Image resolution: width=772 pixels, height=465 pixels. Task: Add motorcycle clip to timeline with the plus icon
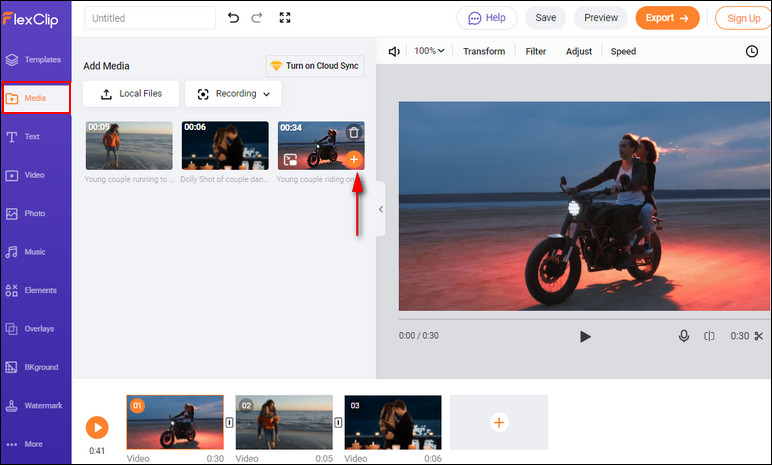pos(354,159)
